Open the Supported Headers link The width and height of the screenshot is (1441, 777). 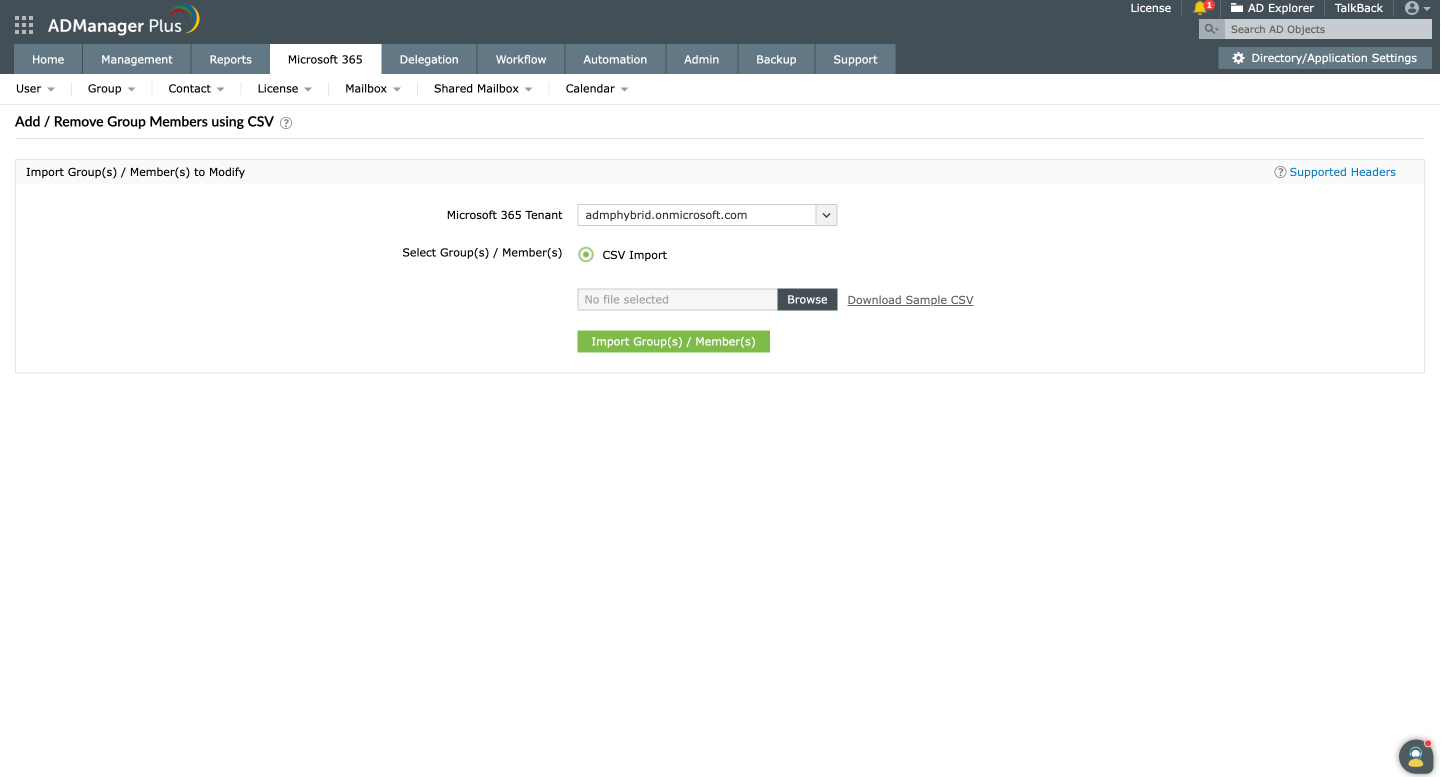1342,172
